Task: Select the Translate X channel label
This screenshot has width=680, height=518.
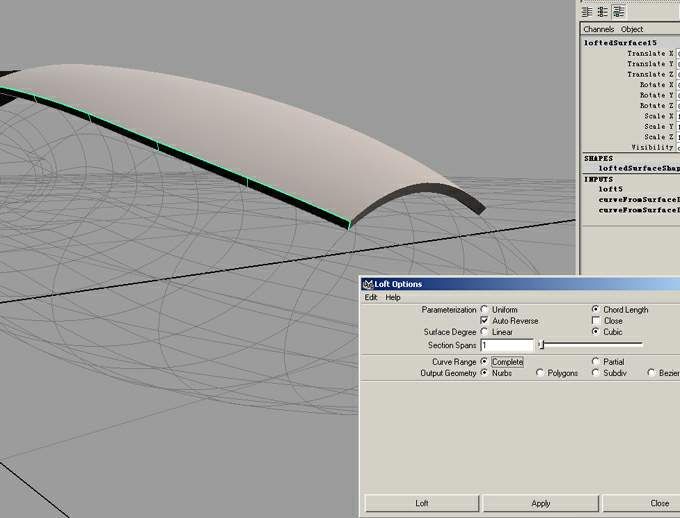Action: 650,53
